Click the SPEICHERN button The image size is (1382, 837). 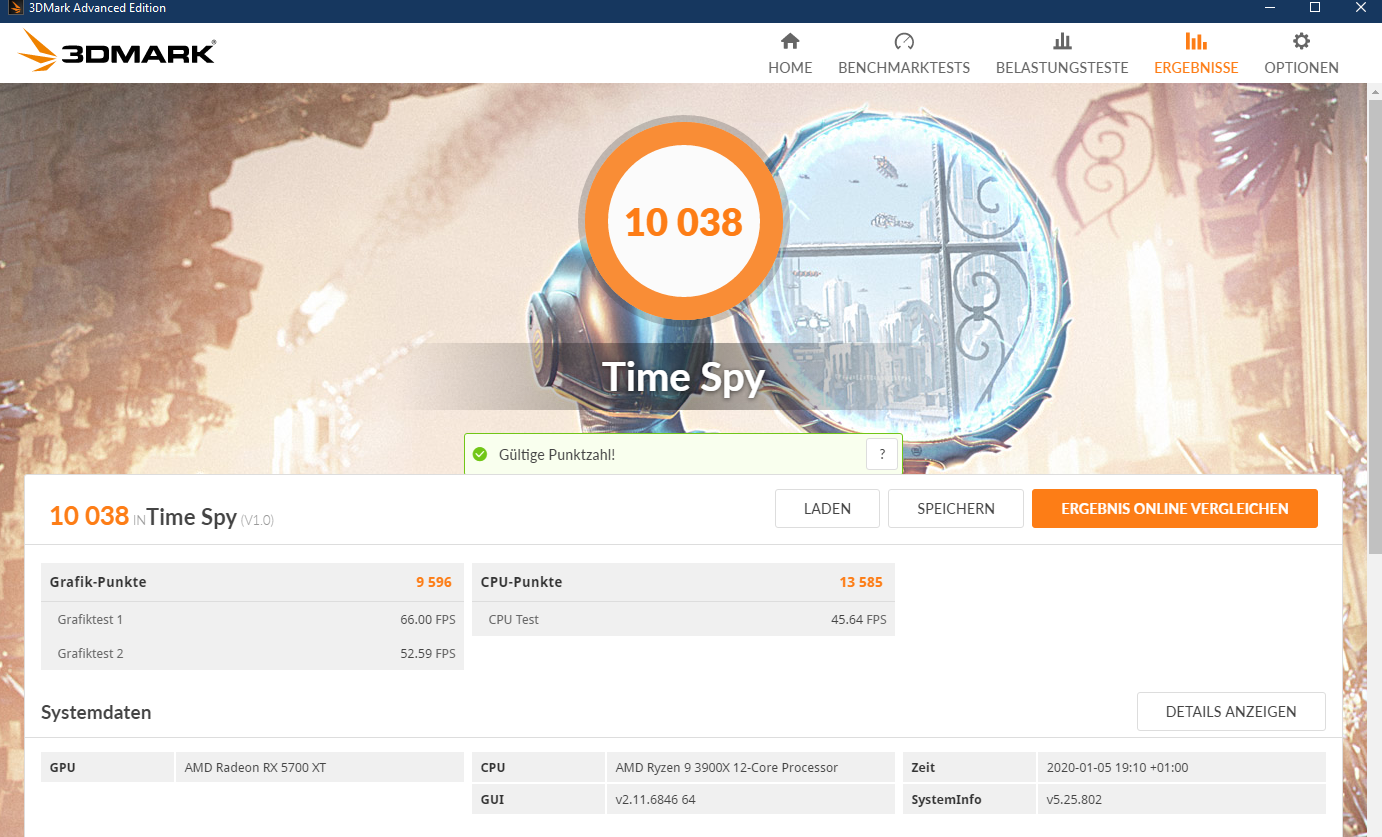pyautogui.click(x=956, y=508)
